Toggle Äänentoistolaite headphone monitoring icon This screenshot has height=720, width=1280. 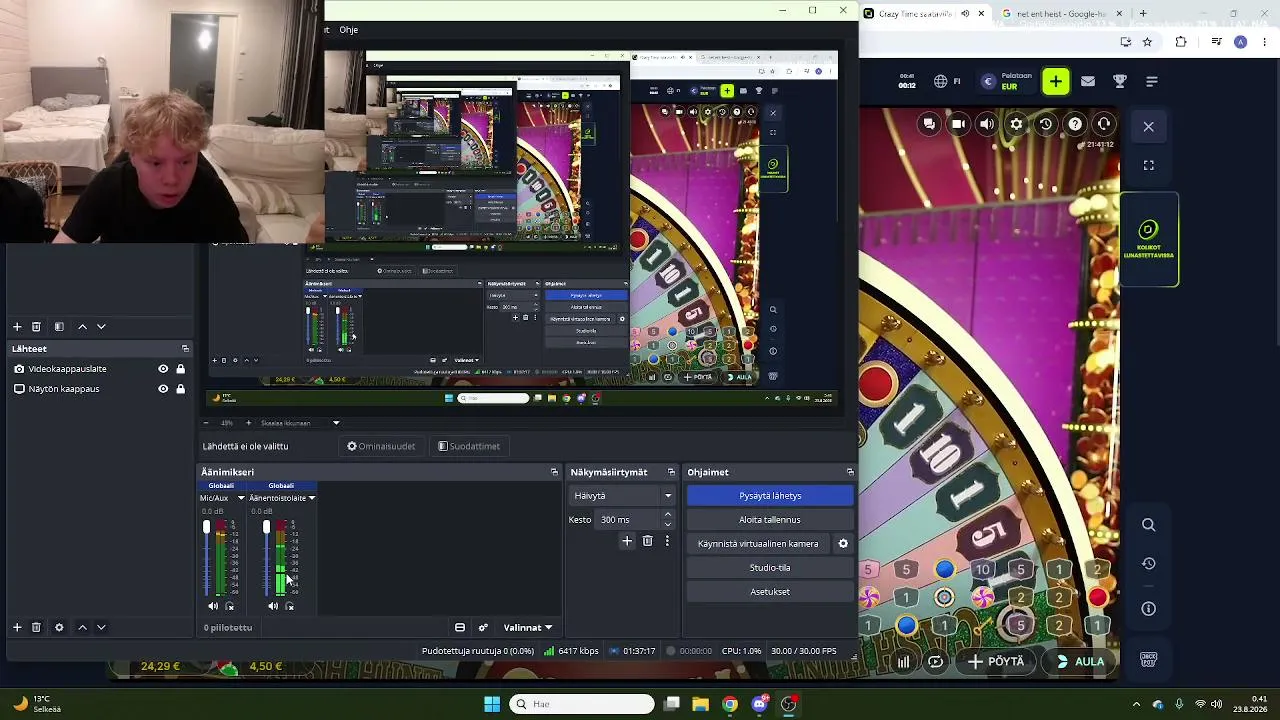pyautogui.click(x=290, y=606)
